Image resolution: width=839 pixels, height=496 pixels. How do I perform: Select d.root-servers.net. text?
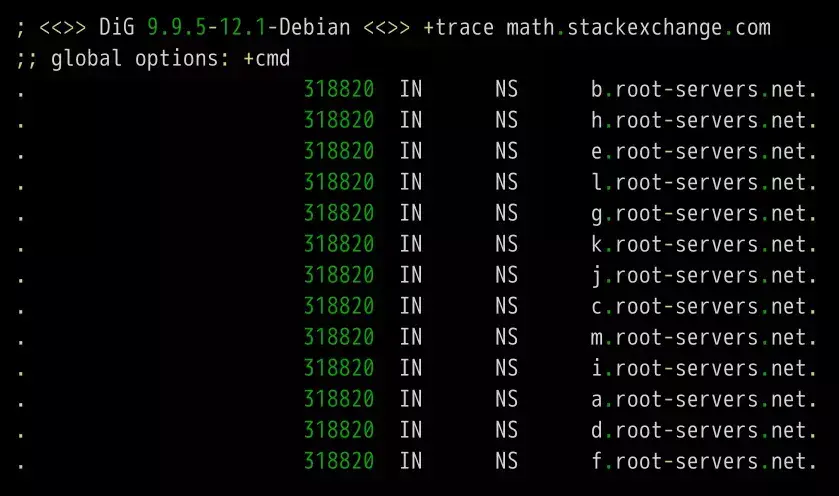[704, 431]
